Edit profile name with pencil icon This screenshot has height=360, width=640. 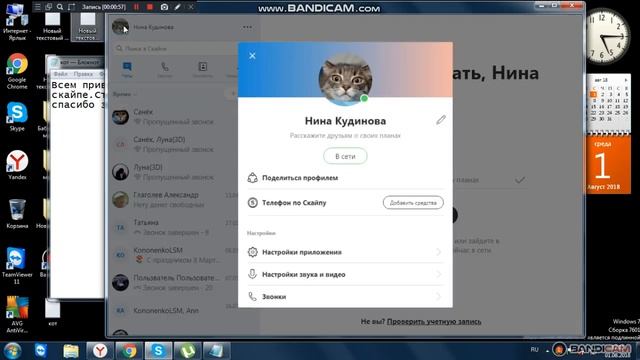(x=441, y=120)
